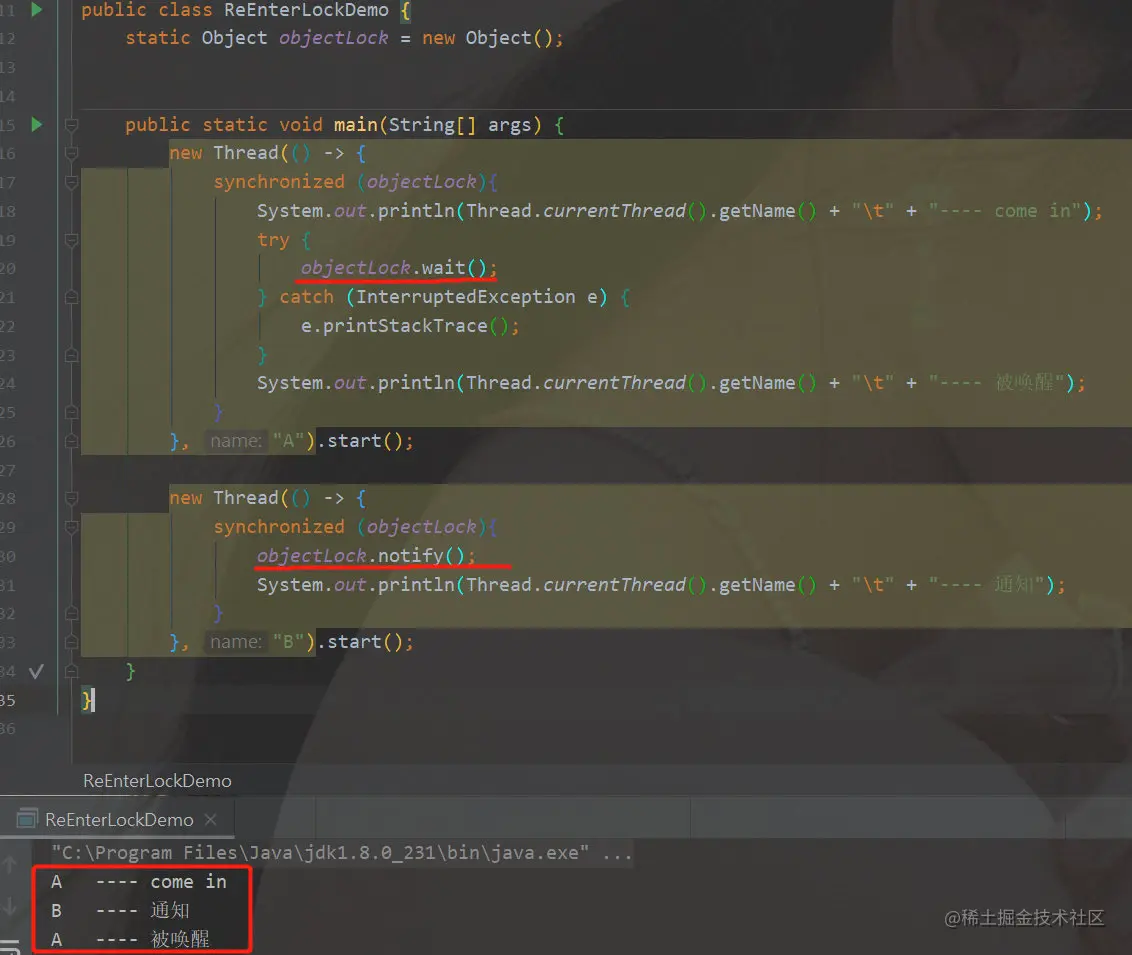Click the down-arrow icon in run console toolbar
Viewport: 1132px width, 955px height.
(10, 906)
